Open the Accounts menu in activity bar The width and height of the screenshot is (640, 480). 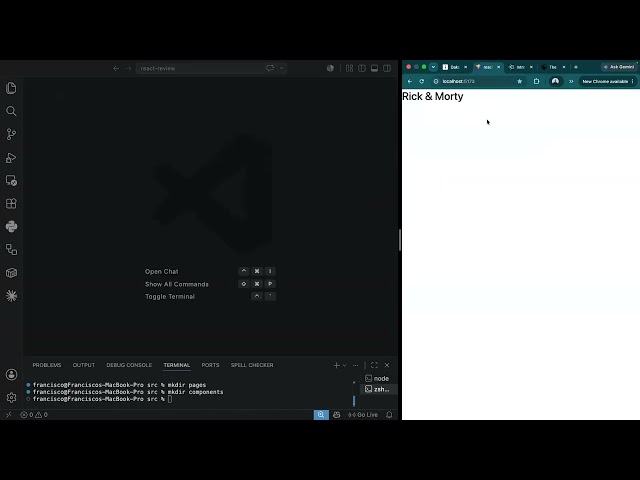[x=11, y=375]
